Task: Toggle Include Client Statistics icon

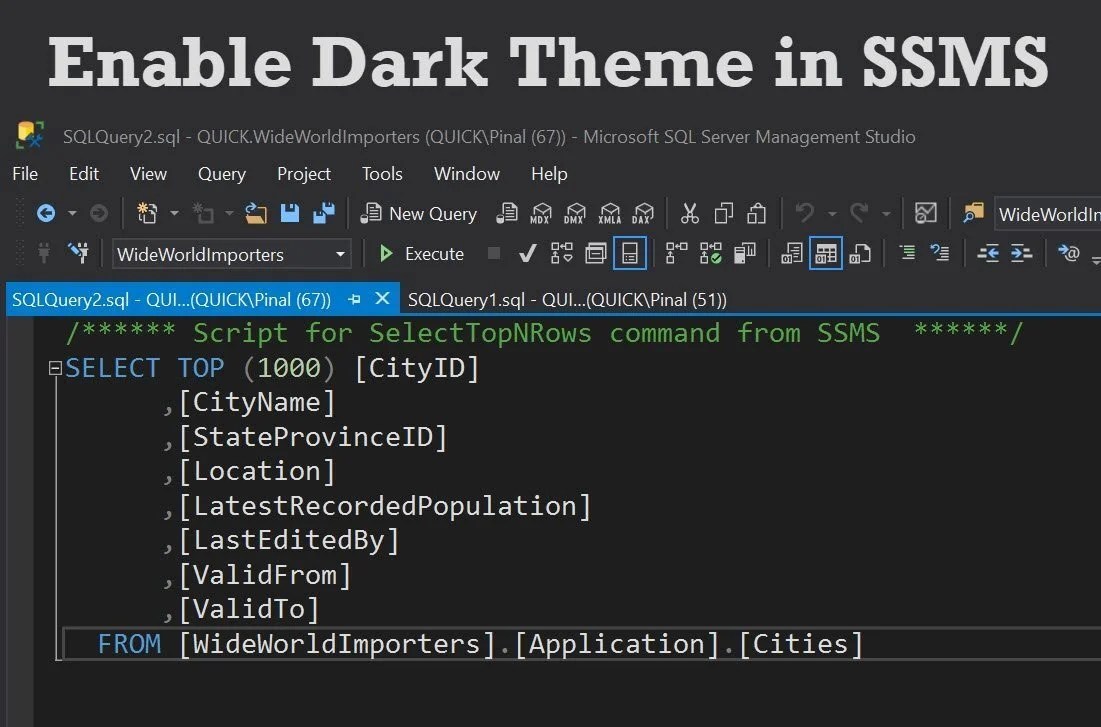Action: 744,254
